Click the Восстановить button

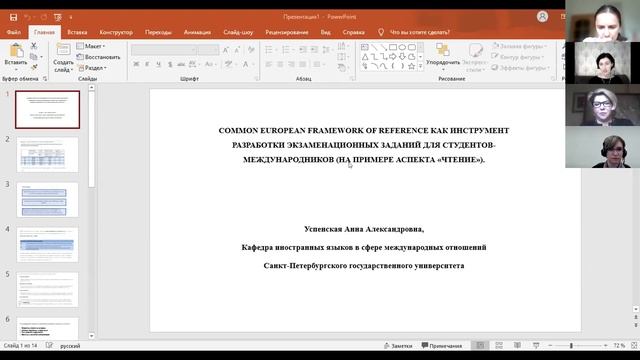tap(98, 57)
